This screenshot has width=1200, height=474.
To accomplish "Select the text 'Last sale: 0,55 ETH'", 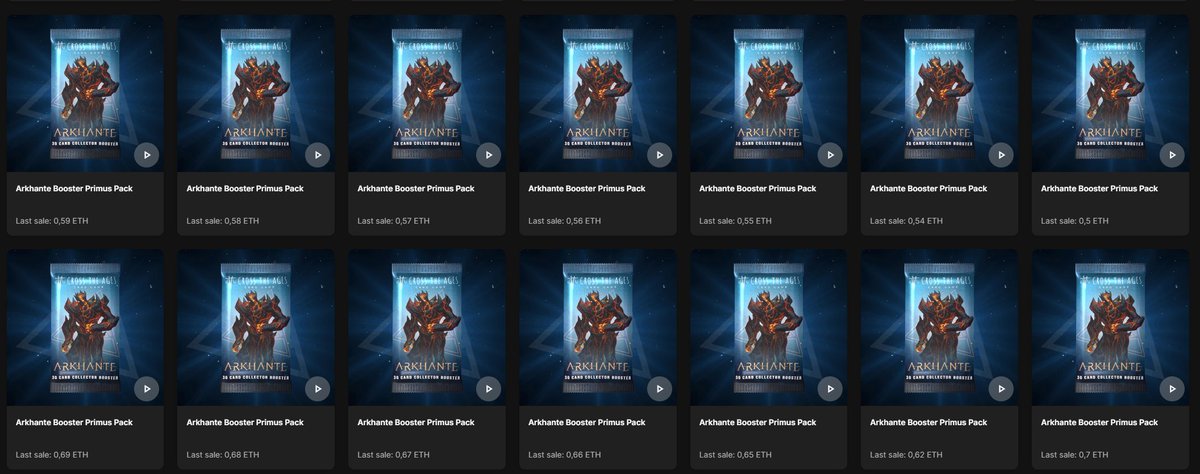I will tap(737, 220).
